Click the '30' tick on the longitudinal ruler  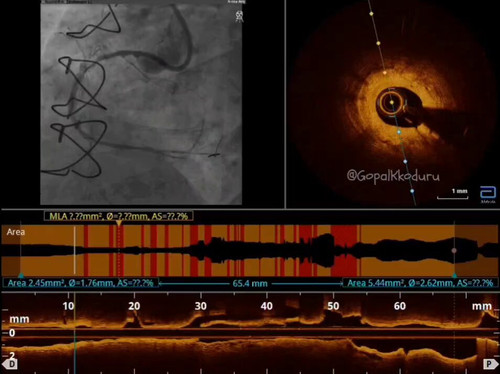(x=201, y=306)
